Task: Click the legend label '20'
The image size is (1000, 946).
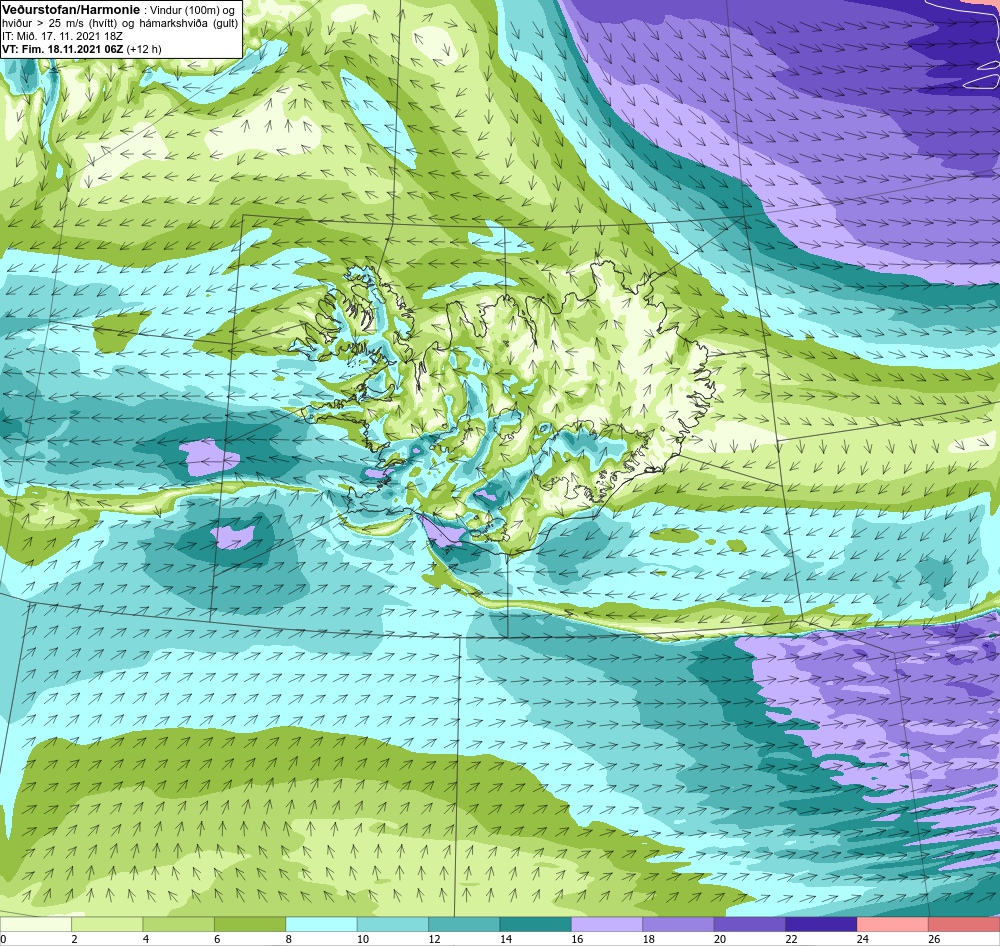Action: (x=720, y=938)
